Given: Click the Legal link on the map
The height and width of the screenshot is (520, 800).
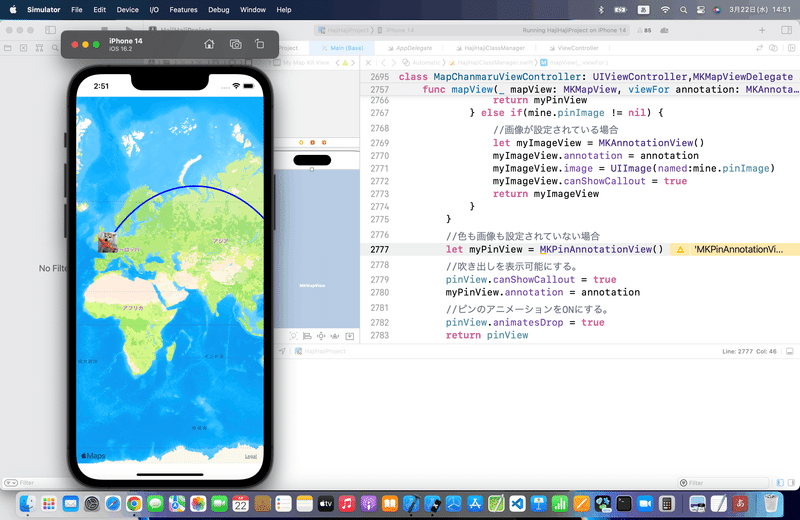Looking at the screenshot, I should tap(251, 457).
